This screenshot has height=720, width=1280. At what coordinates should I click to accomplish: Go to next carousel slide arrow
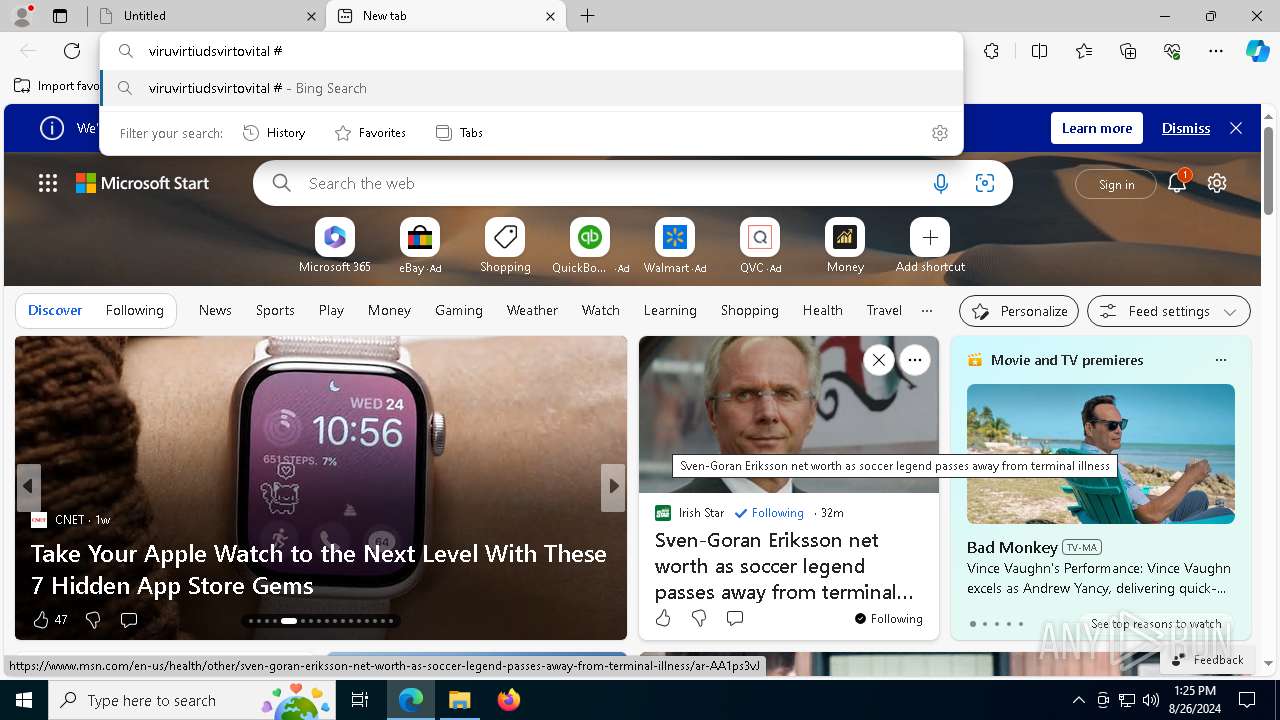pos(613,487)
